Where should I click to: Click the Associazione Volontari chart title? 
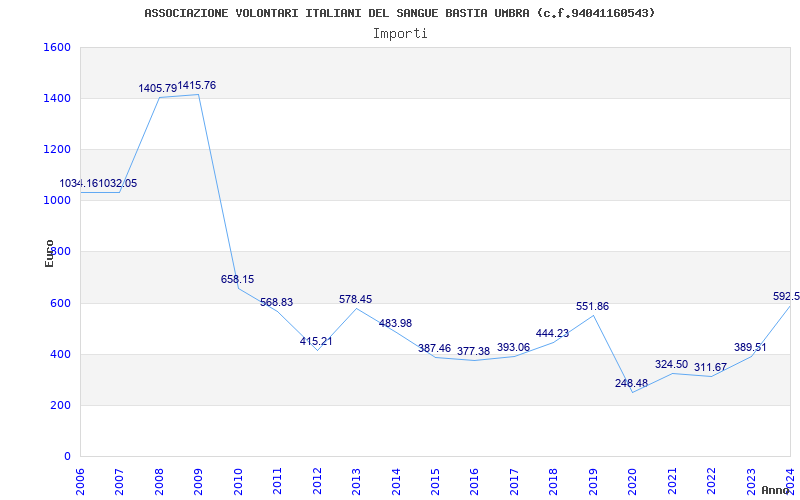pos(400,13)
